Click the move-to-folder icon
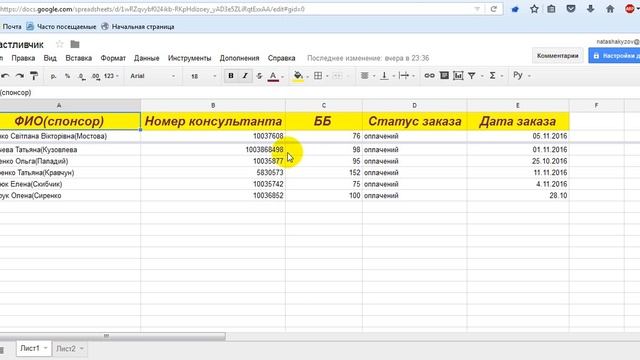Viewport: 640px width, 360px height. click(75, 44)
